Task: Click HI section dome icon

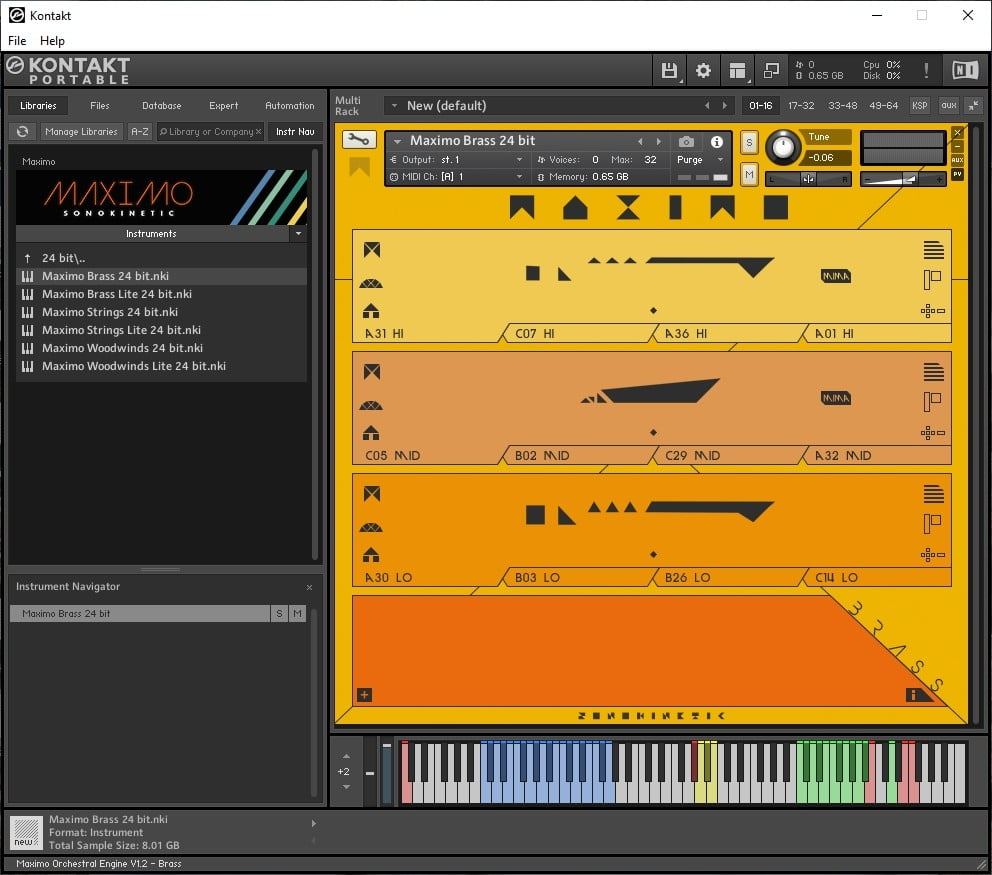Action: coord(371,283)
